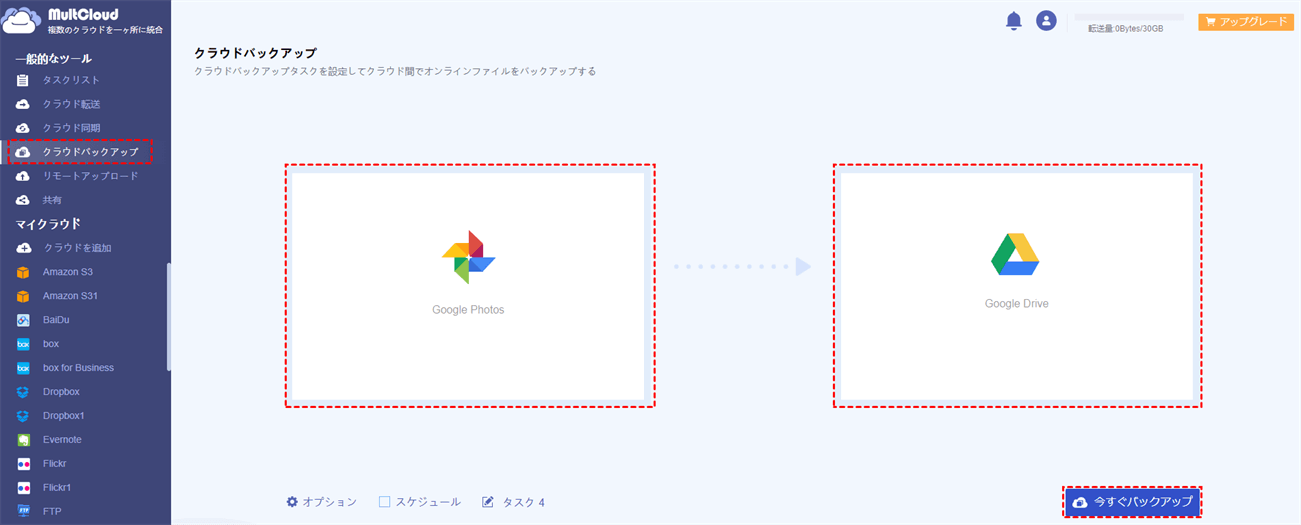Viewport: 1301px width, 525px height.
Task: Enable the スケジュール checkbox
Action: [384, 502]
